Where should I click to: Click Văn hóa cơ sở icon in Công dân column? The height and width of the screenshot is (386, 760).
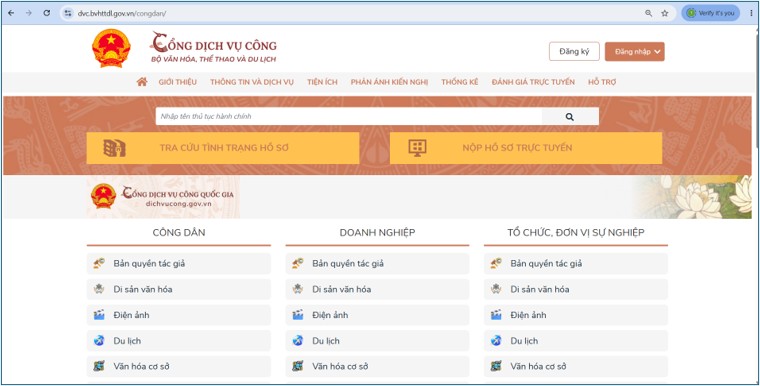99,367
